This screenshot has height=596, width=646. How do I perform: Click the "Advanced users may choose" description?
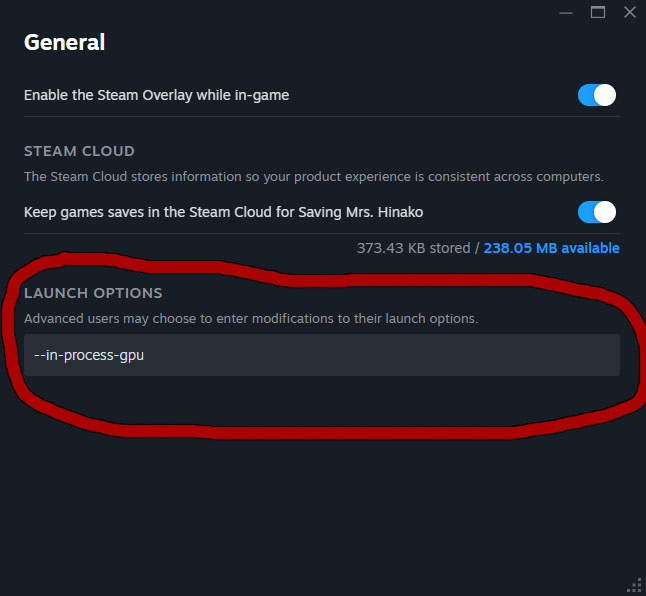(x=251, y=319)
